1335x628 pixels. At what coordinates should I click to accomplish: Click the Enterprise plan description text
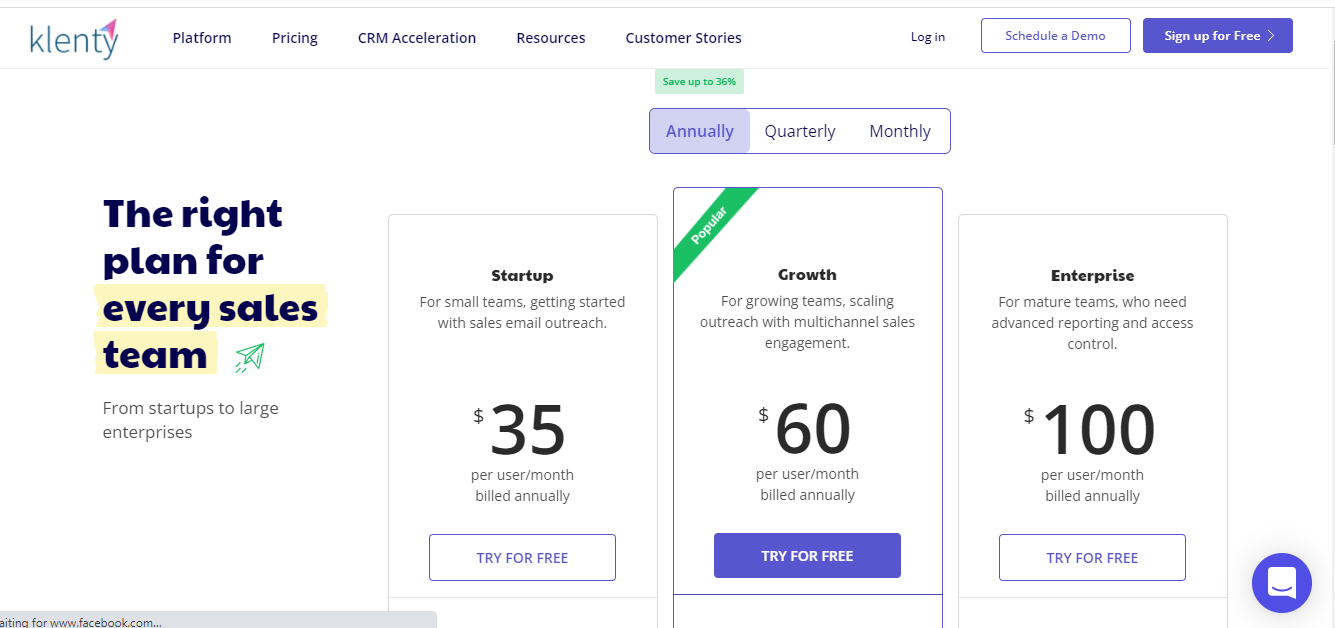click(1093, 323)
